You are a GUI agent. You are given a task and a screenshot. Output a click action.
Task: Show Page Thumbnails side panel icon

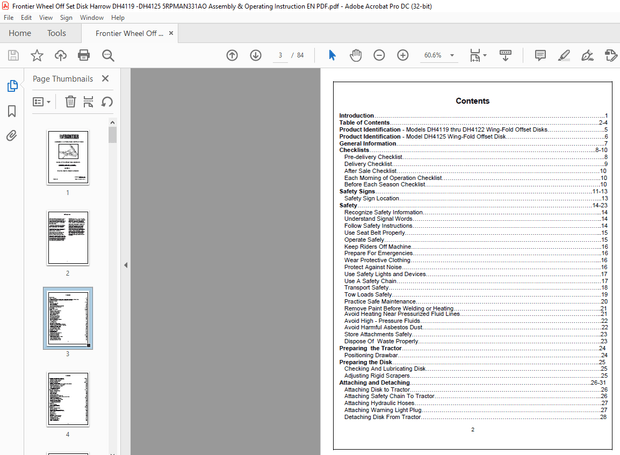pos(12,86)
